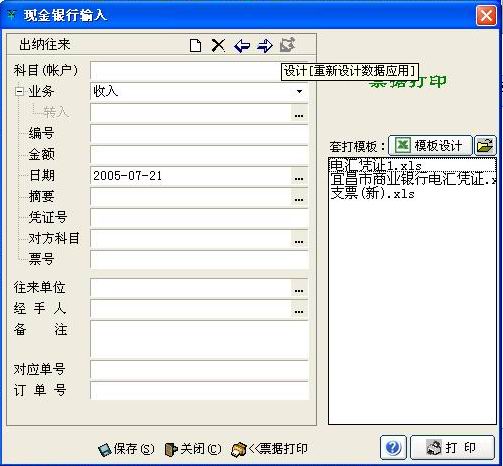Click the 打印 print button
This screenshot has width=503, height=466.
click(452, 447)
